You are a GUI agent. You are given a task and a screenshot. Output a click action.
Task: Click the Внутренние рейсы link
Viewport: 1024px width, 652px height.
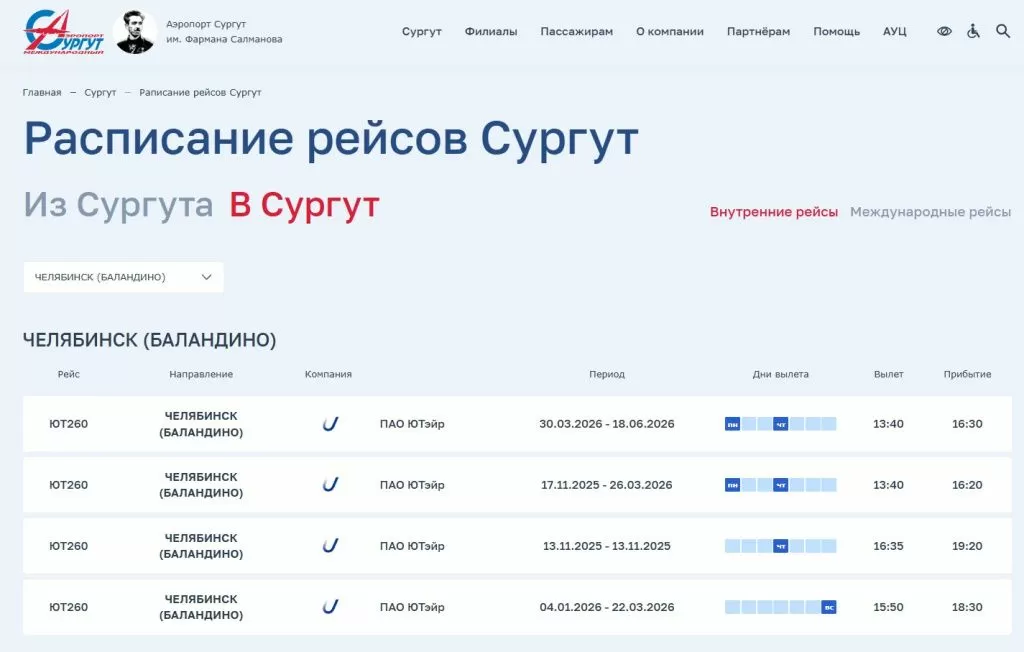(x=774, y=211)
